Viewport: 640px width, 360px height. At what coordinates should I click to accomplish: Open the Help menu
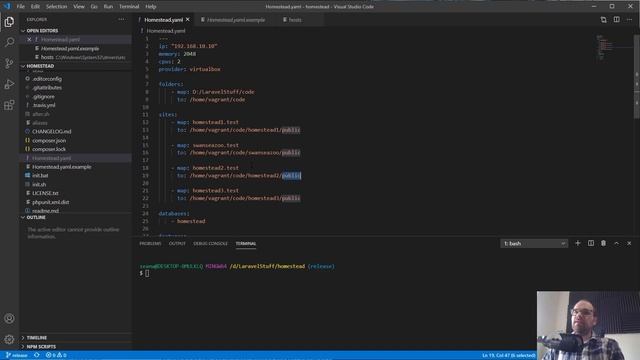(x=151, y=7)
